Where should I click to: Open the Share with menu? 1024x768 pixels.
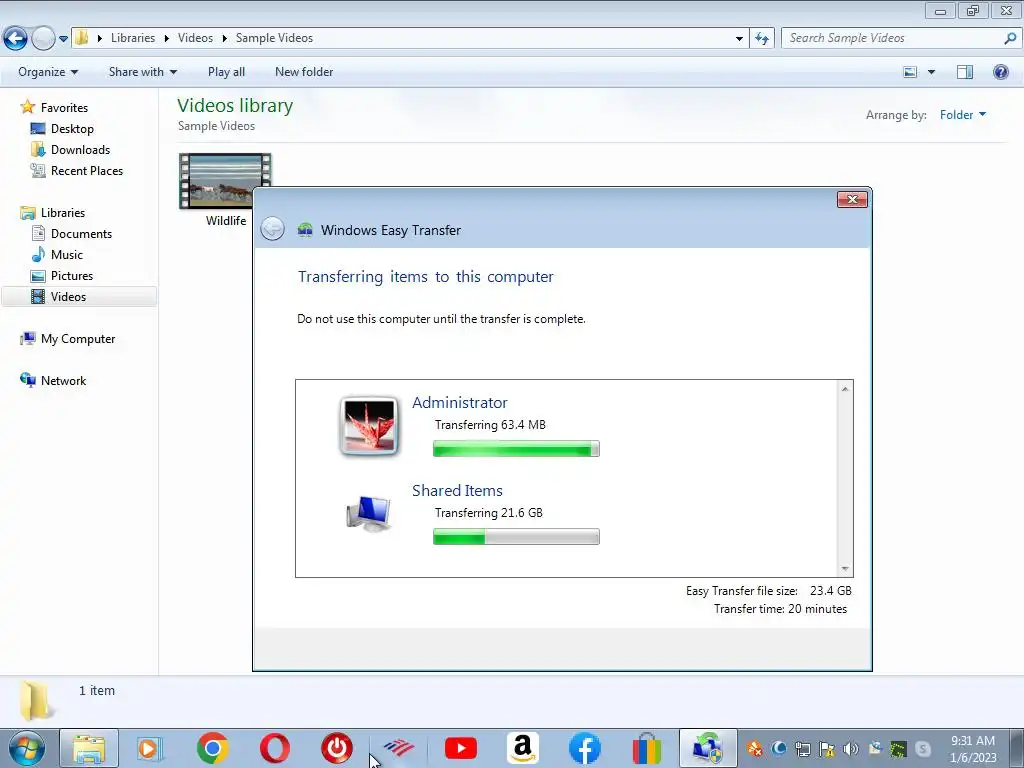tap(142, 72)
